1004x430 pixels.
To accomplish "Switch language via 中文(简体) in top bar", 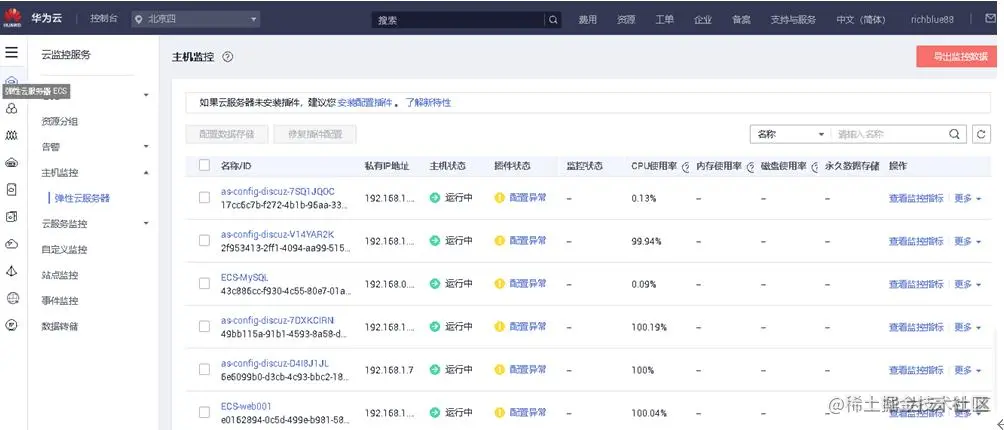I will (x=861, y=20).
